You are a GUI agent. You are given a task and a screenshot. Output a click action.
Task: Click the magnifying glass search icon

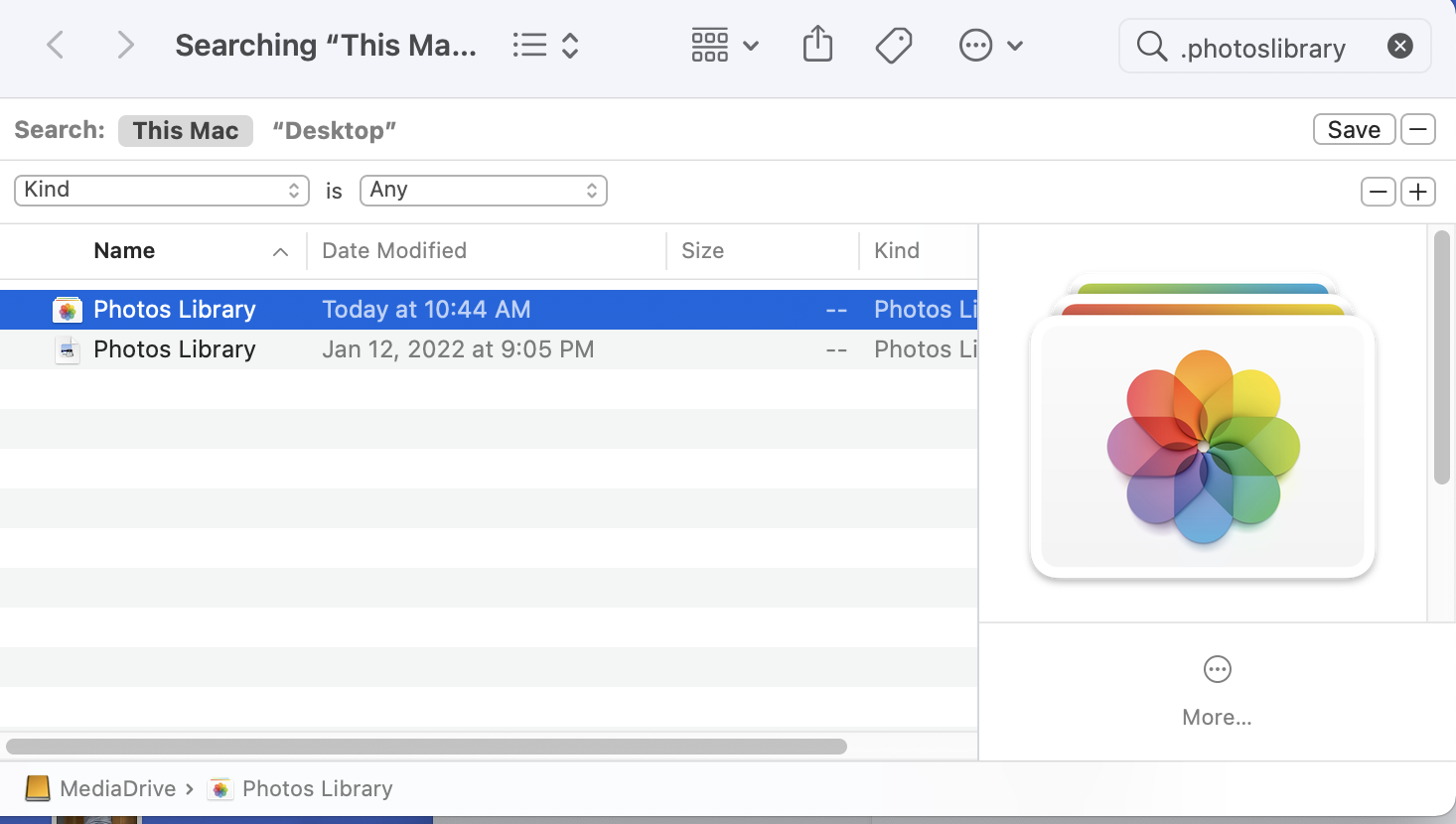tap(1151, 46)
